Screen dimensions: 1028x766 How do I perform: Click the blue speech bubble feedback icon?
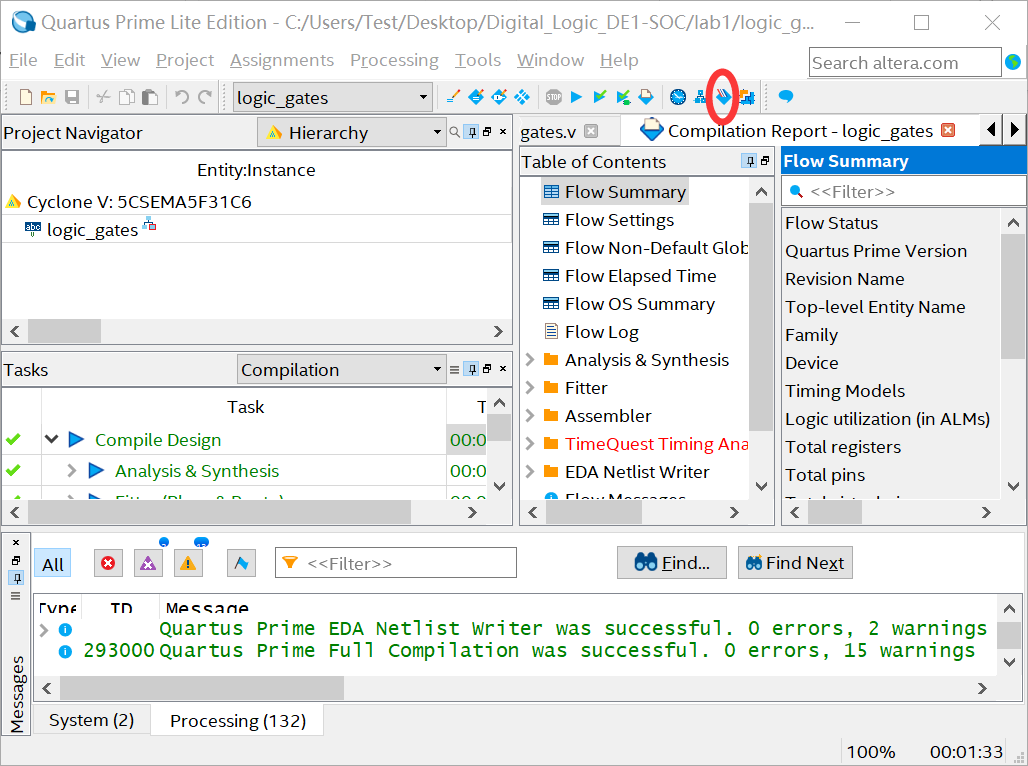[x=785, y=97]
